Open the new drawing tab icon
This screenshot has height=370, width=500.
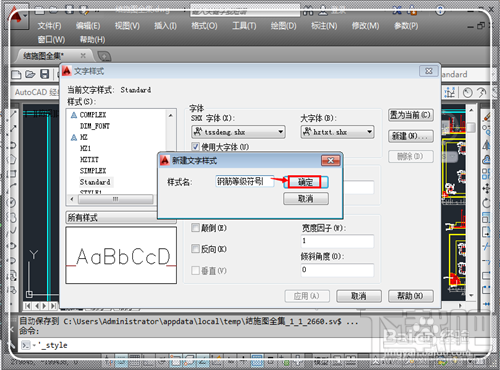click(104, 56)
